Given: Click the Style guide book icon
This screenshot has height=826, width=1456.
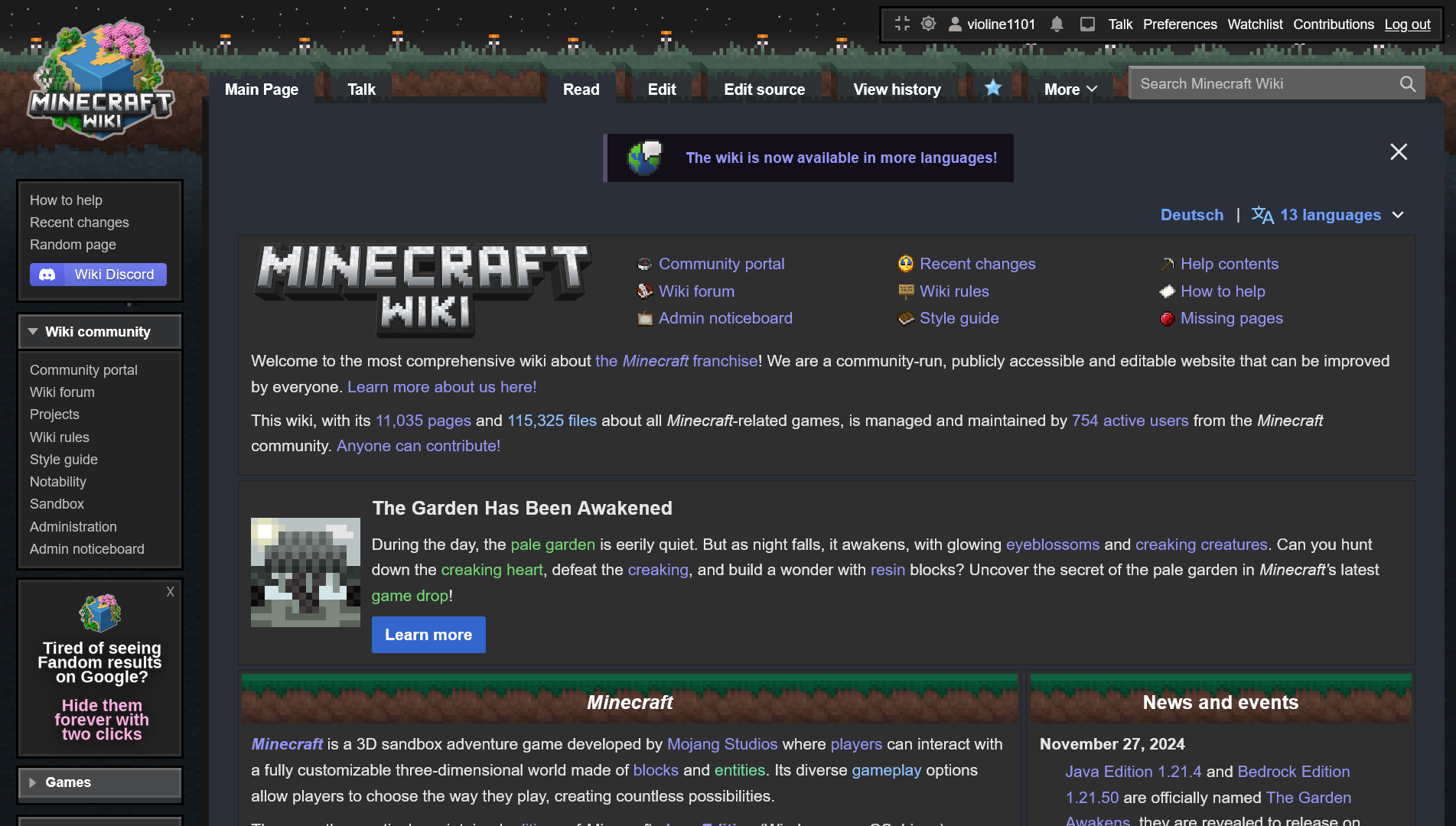Looking at the screenshot, I should pyautogui.click(x=906, y=318).
